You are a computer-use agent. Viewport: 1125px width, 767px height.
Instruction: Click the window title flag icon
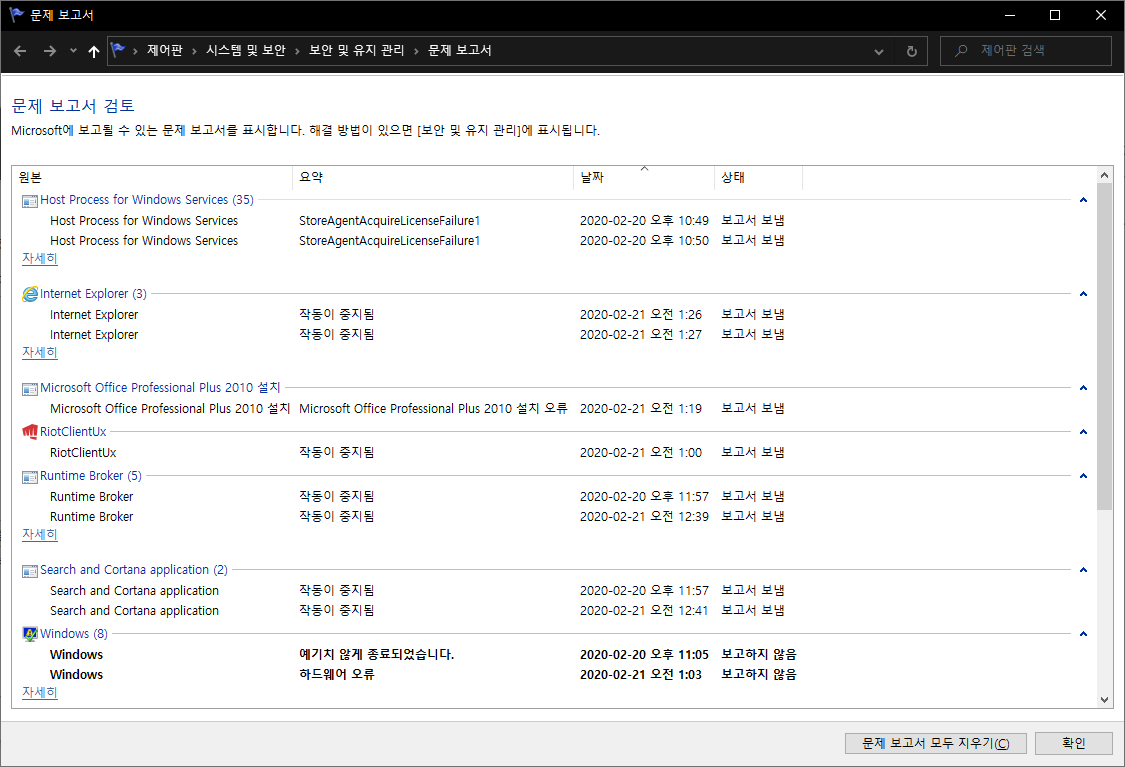tap(16, 14)
